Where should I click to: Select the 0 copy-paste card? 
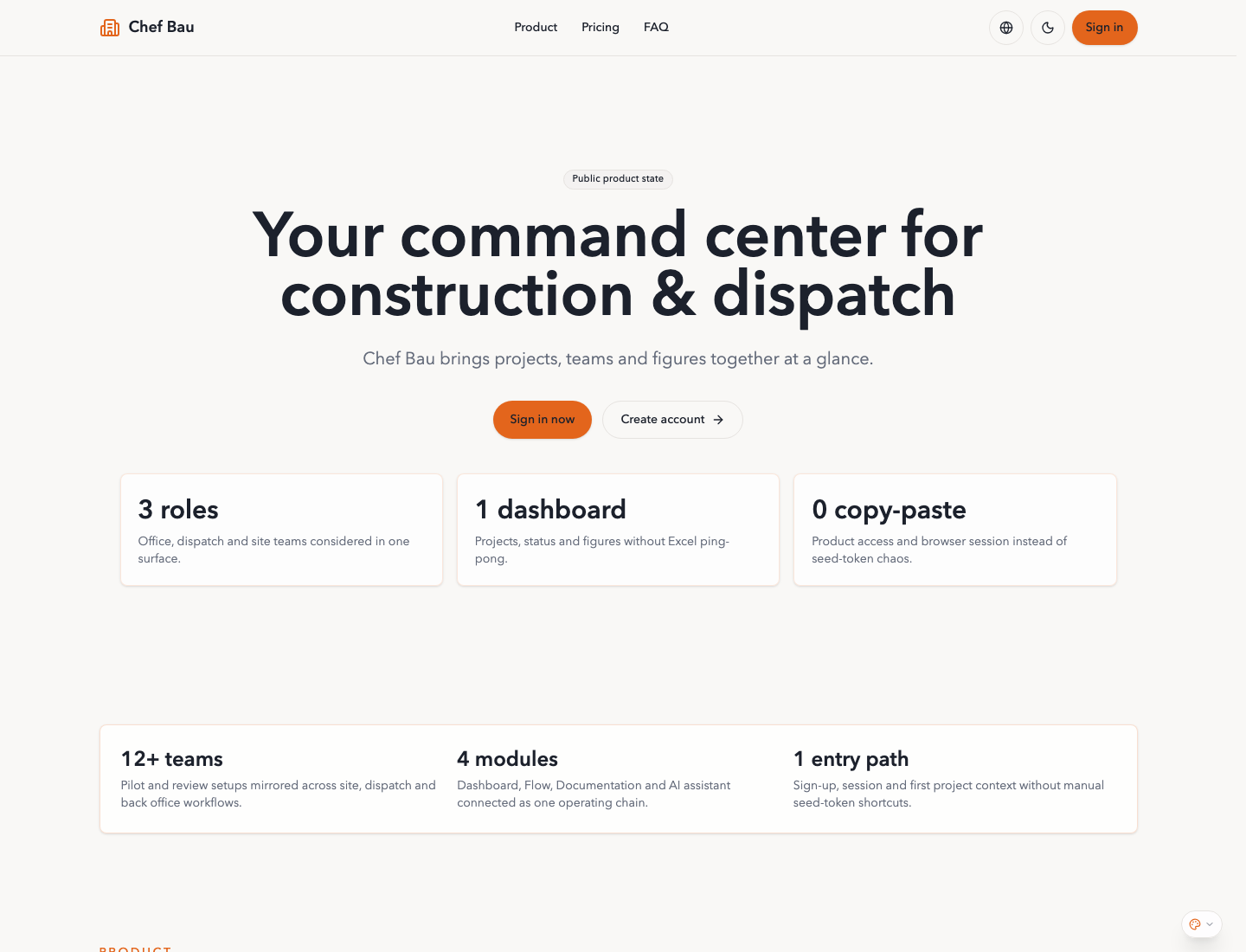click(x=954, y=530)
